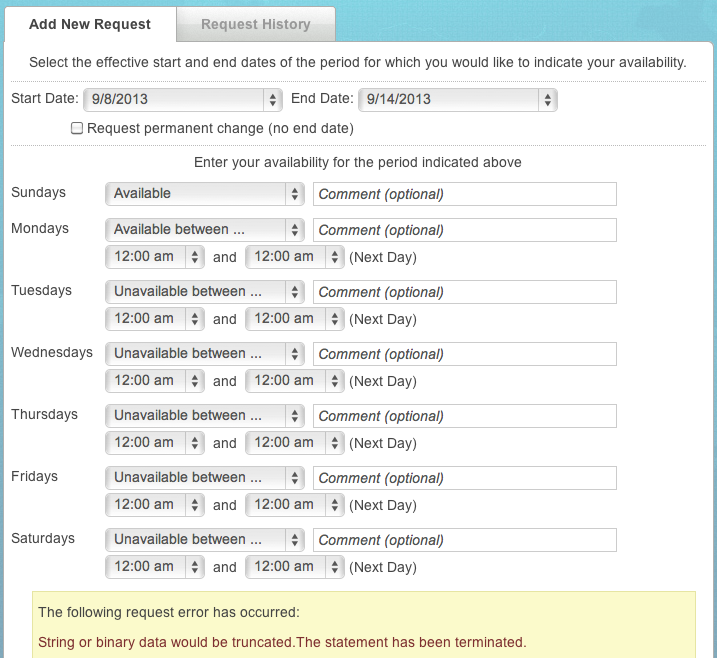Open the Saturdays end time dropdown

pyautogui.click(x=294, y=567)
